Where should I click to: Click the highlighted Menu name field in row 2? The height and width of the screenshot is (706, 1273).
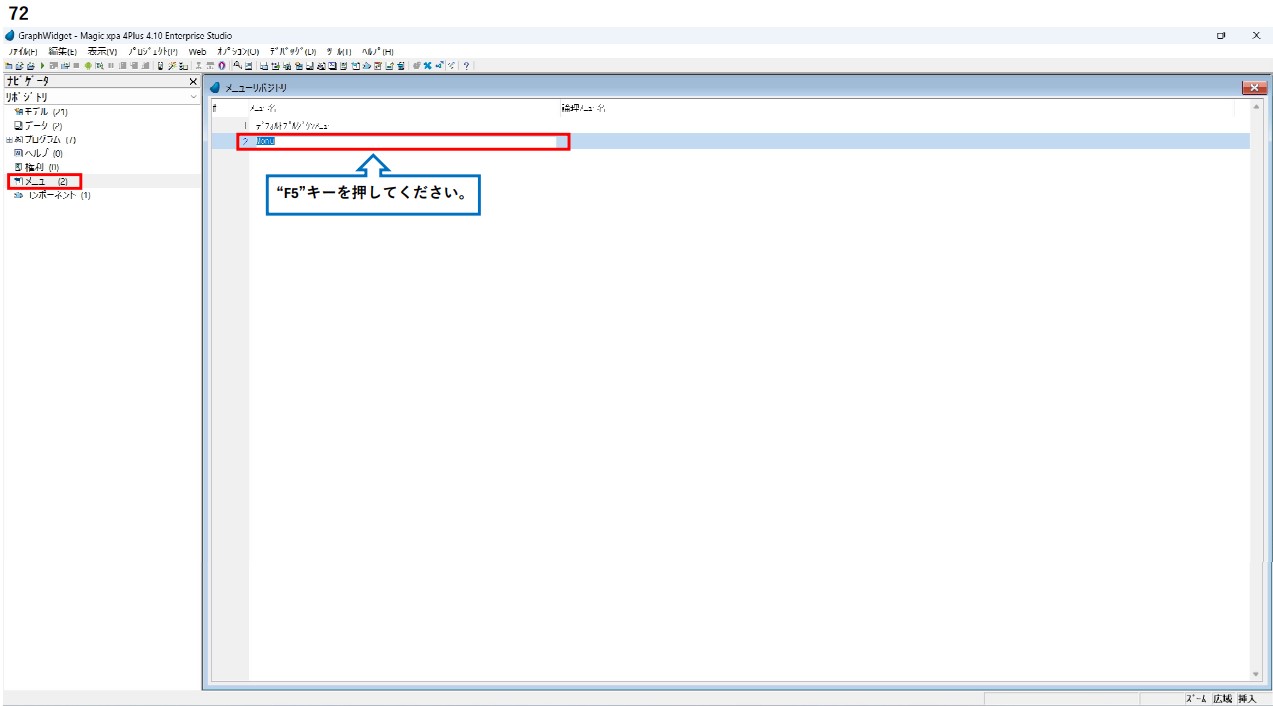[x=400, y=141]
